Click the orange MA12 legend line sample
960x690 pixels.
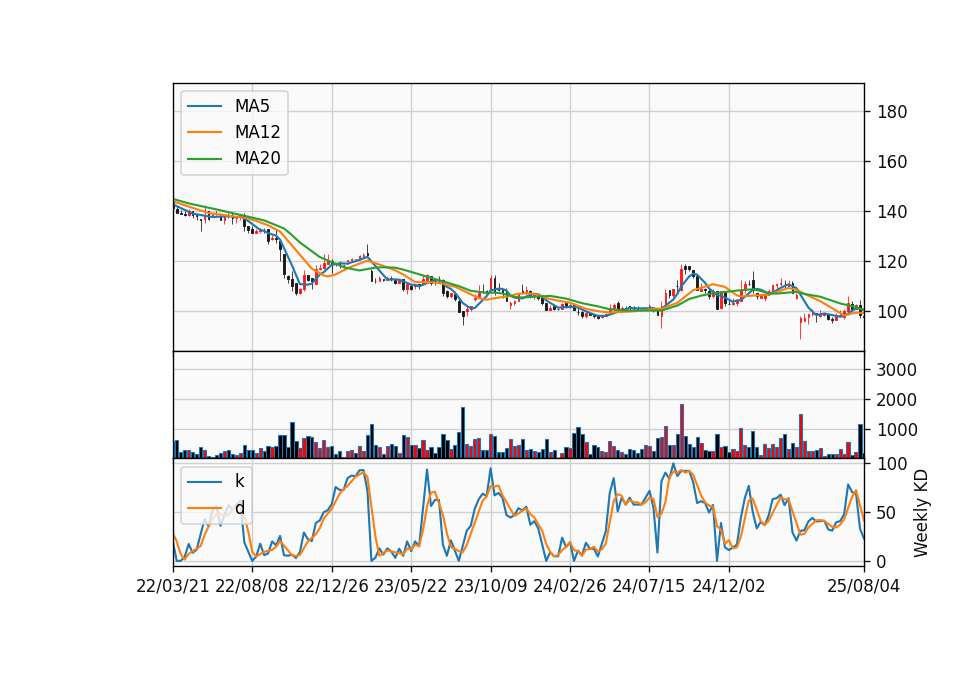[x=204, y=132]
